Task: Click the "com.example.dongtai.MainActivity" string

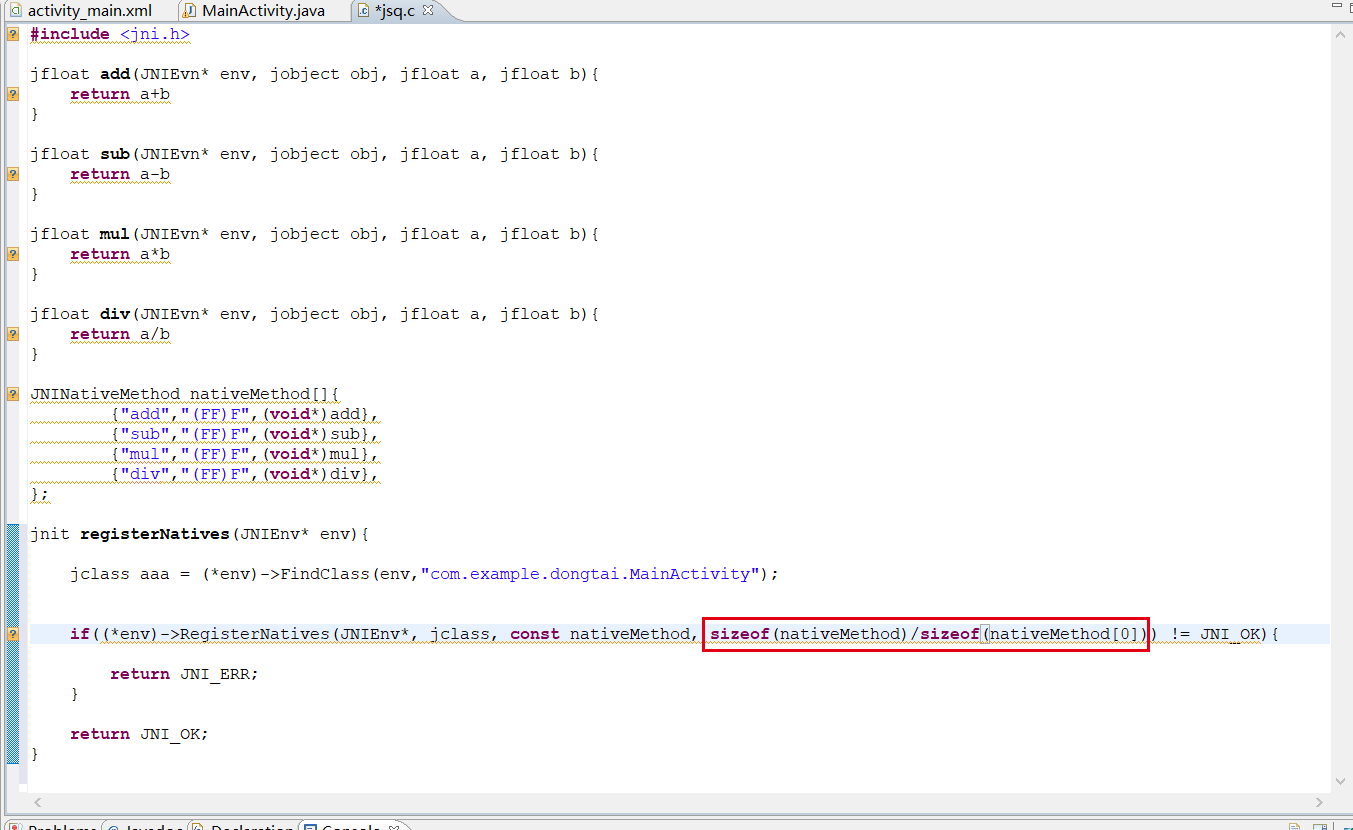Action: click(590, 574)
